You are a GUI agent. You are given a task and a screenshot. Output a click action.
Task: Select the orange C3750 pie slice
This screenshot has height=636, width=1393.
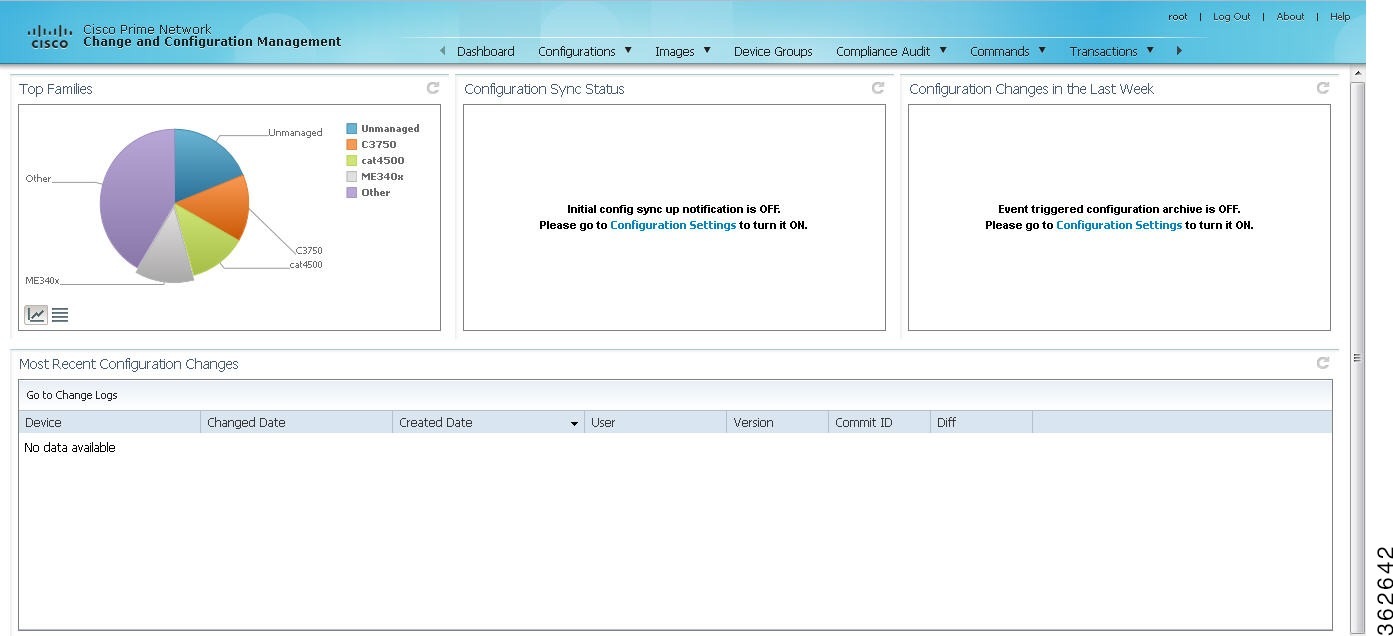click(220, 208)
